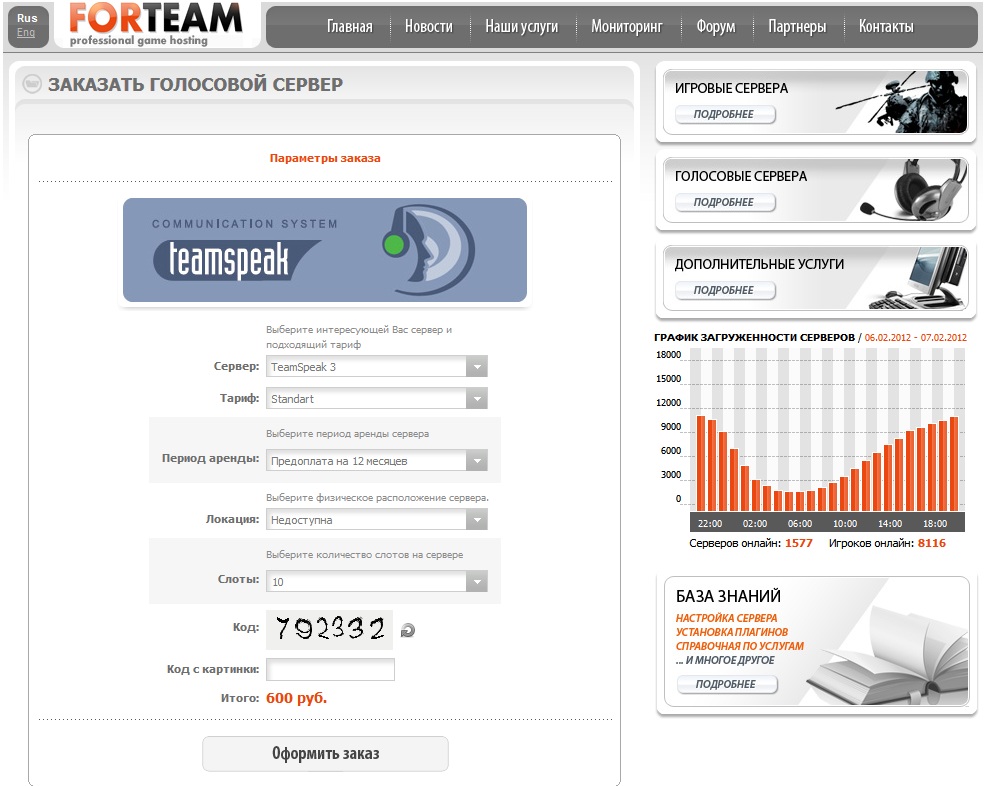Click the folder icon beside the page heading
The image size is (985, 786).
coord(32,84)
